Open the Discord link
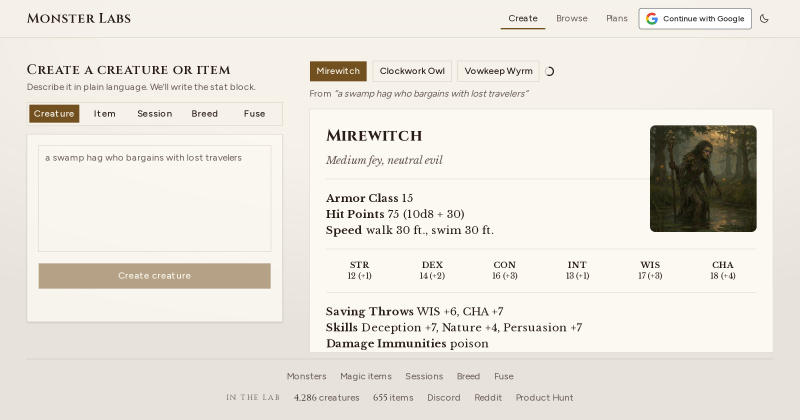This screenshot has height=420, width=800. coord(444,398)
